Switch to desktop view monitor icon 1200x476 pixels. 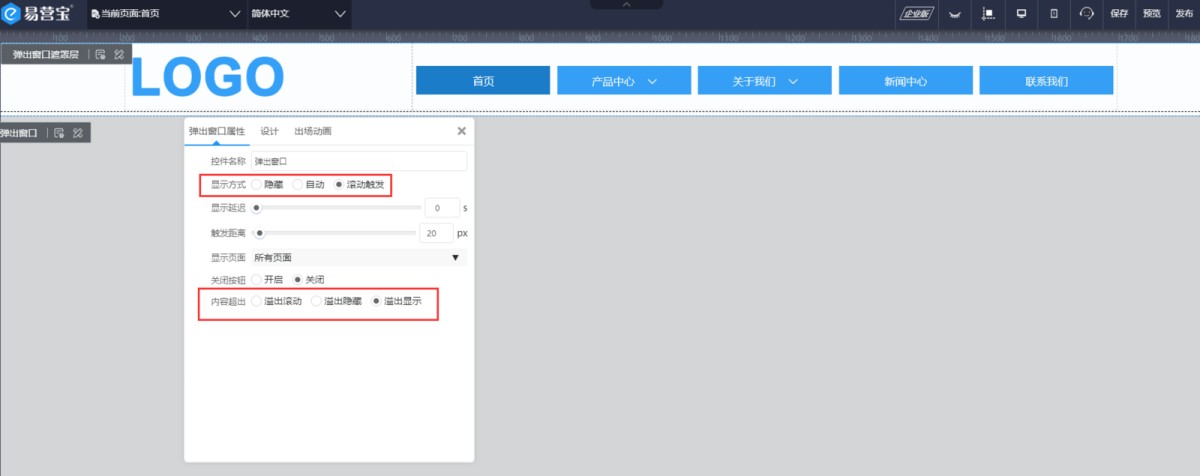(1021, 14)
